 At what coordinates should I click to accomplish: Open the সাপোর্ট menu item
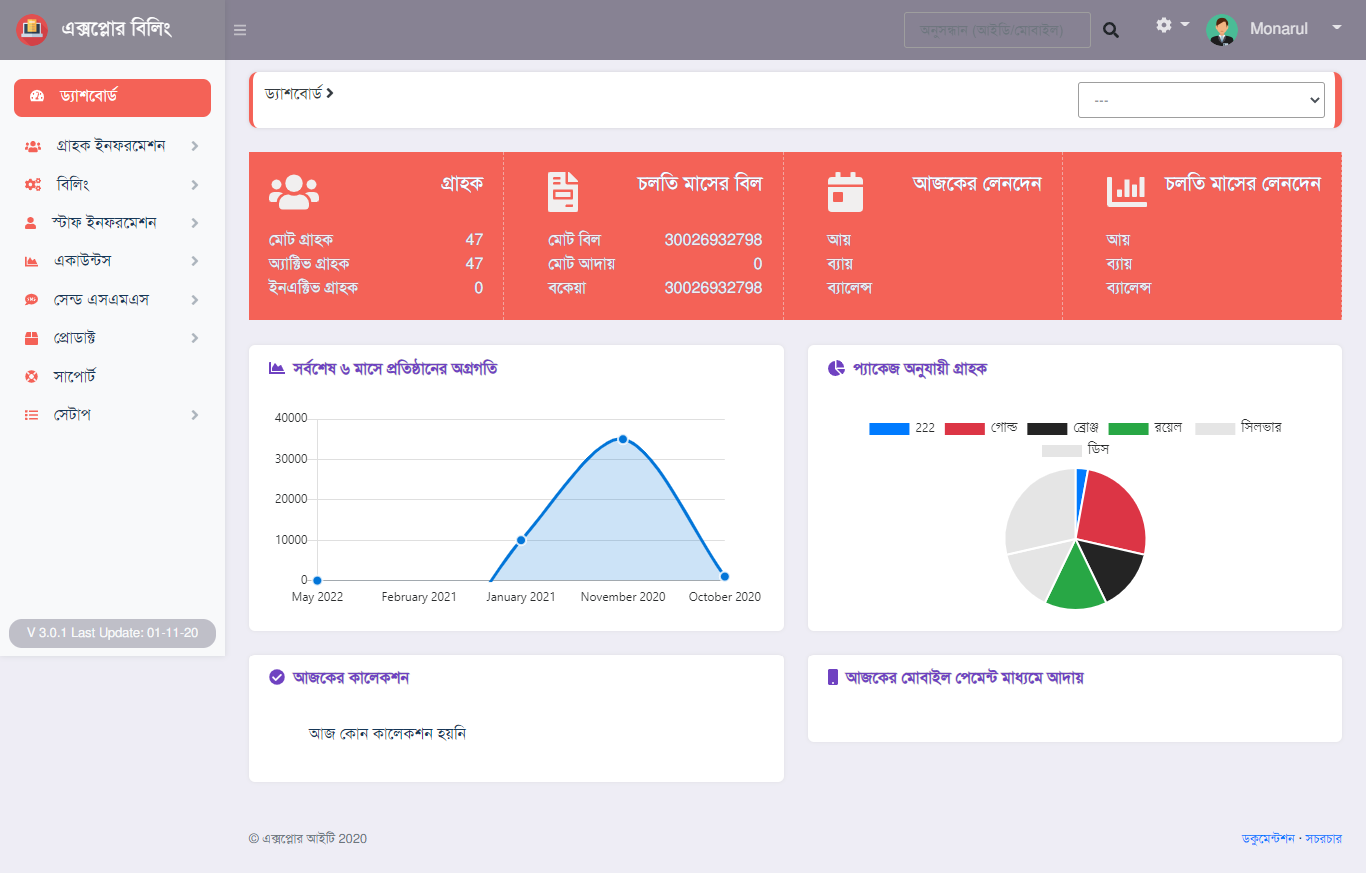pyautogui.click(x=112, y=376)
